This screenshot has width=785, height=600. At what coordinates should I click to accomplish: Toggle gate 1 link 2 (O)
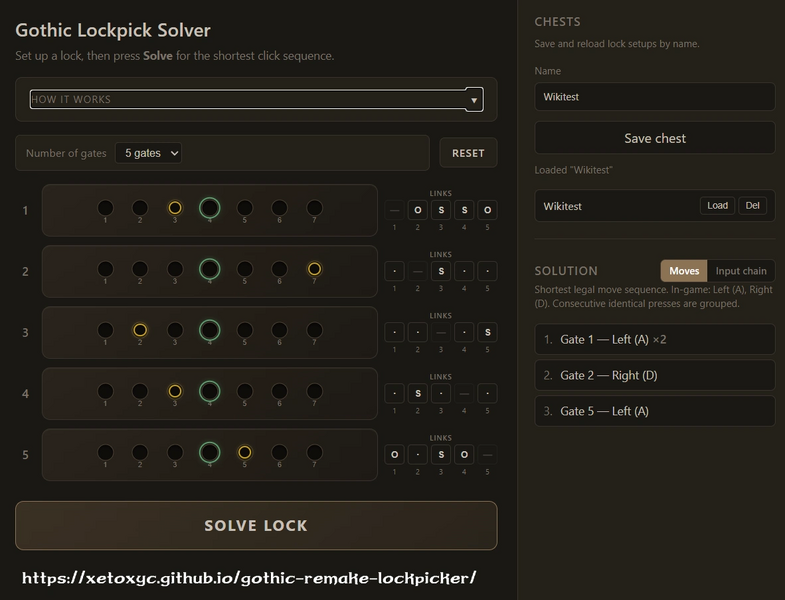418,210
